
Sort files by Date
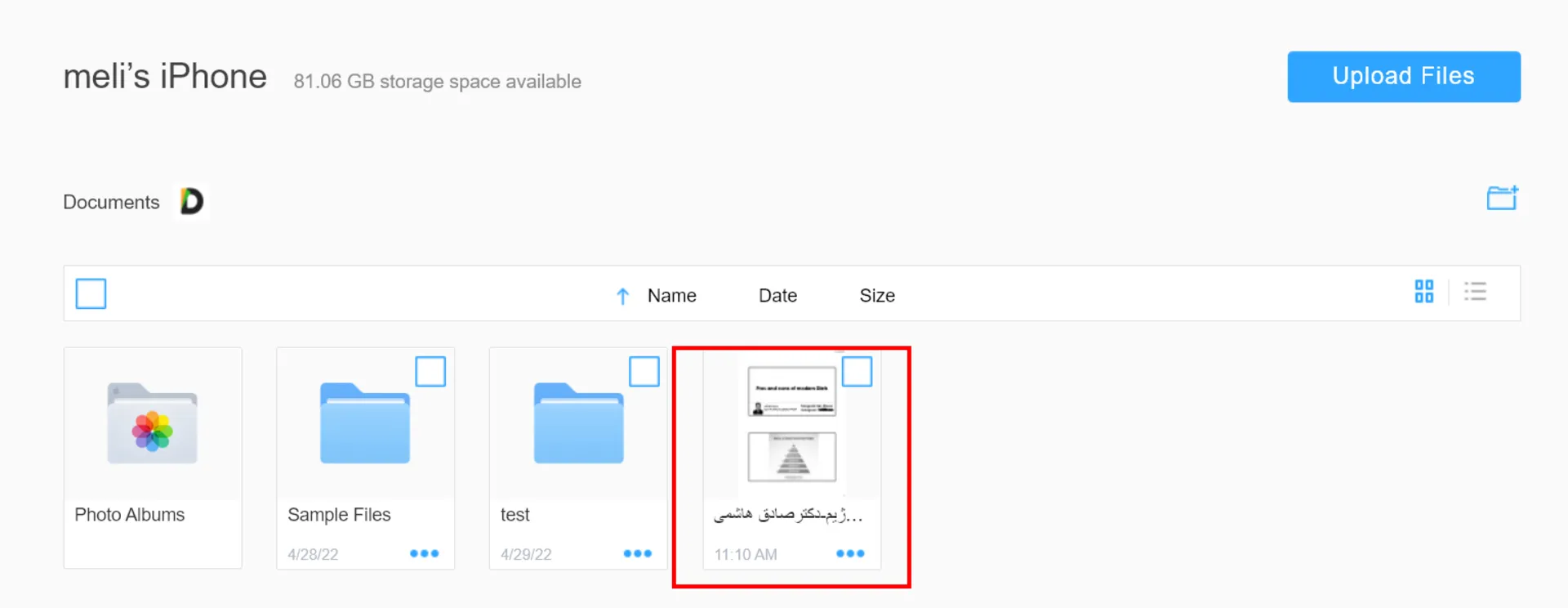(x=777, y=296)
